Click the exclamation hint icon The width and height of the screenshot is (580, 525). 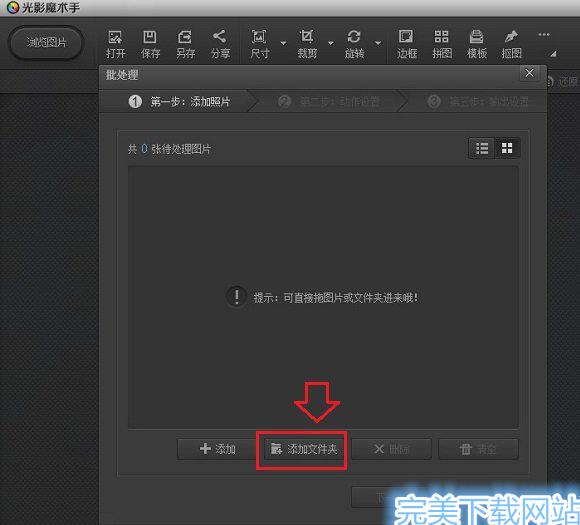click(x=237, y=296)
